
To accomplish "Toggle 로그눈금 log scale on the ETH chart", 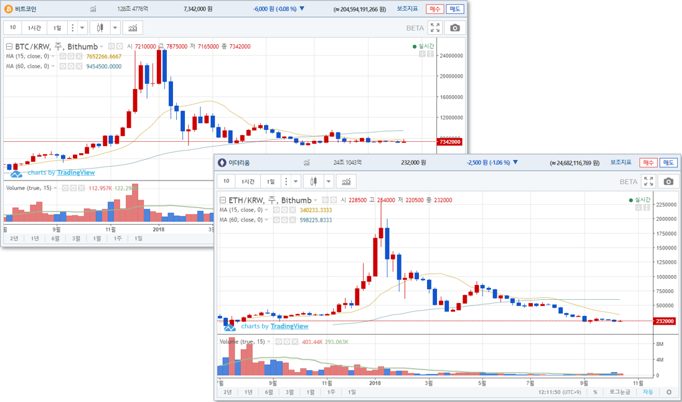I will [619, 392].
